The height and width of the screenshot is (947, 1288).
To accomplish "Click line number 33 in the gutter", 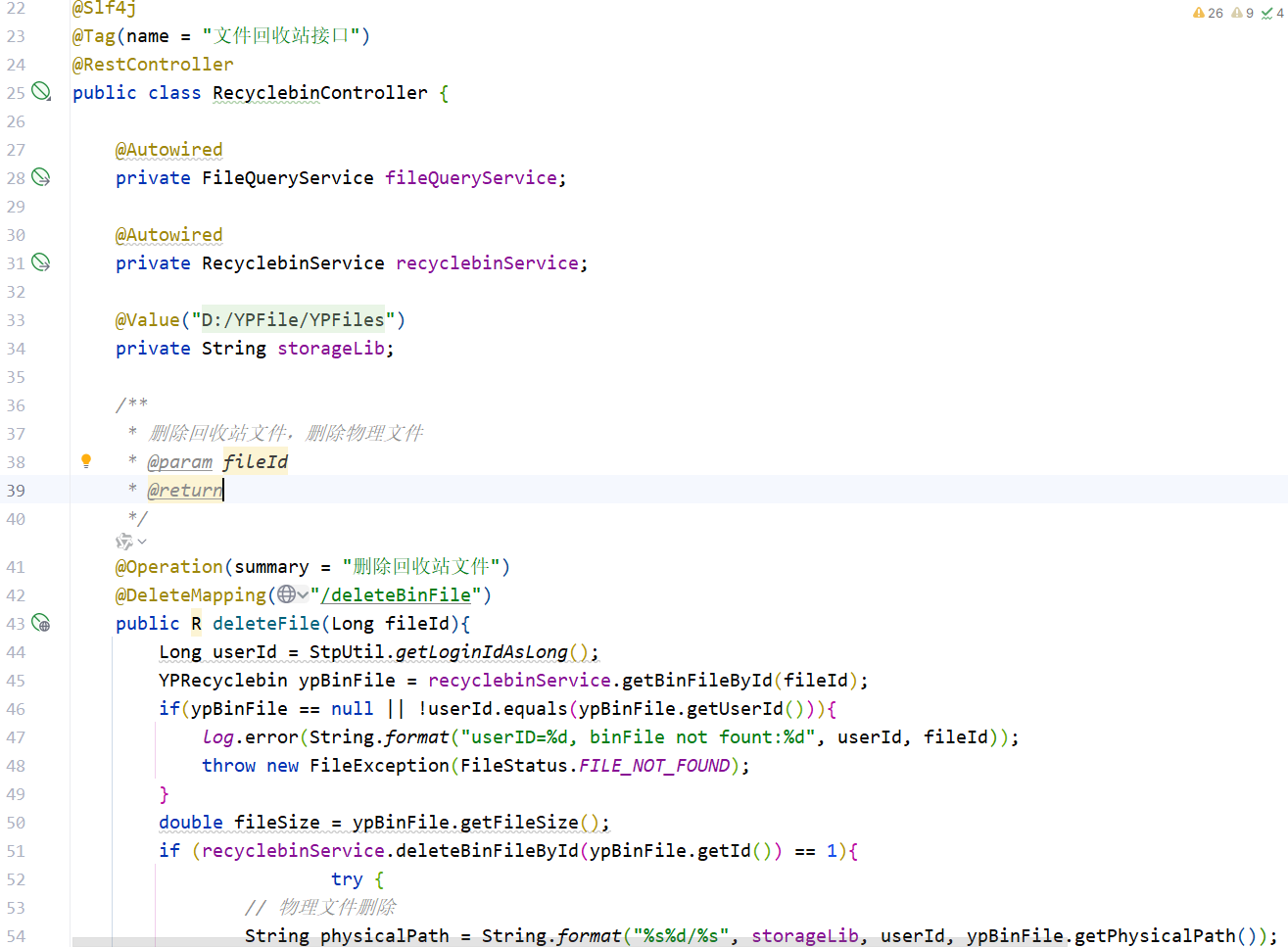I will click(x=16, y=320).
